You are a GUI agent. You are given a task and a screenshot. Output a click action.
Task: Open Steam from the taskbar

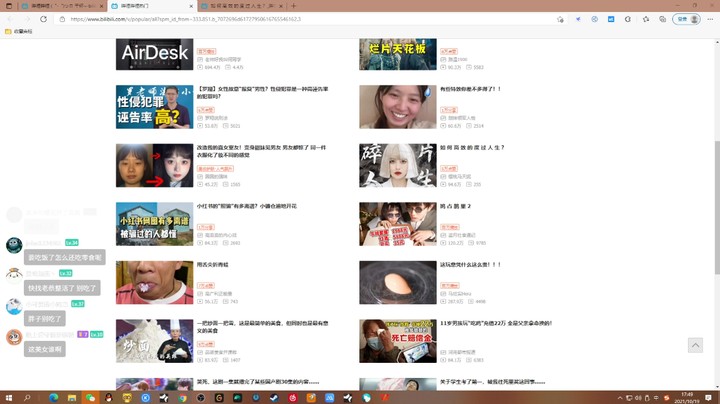pyautogui.click(x=274, y=398)
